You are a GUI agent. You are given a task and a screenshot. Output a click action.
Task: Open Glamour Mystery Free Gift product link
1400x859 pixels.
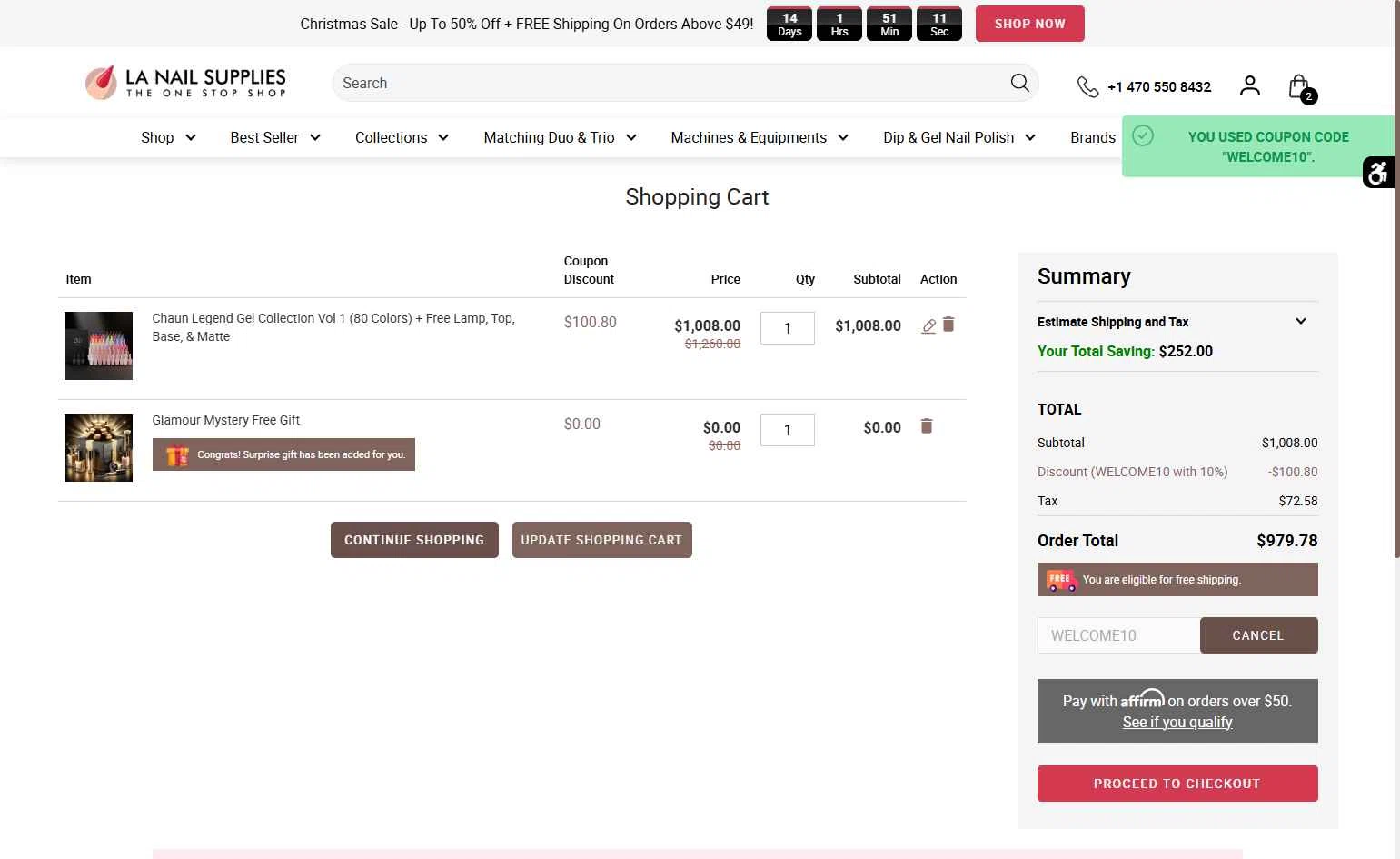(226, 420)
